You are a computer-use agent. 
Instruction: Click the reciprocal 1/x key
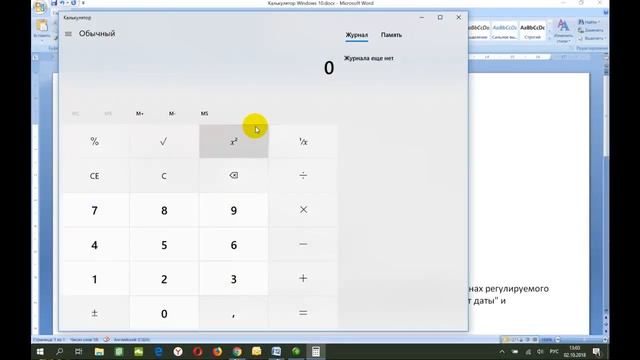(x=303, y=141)
